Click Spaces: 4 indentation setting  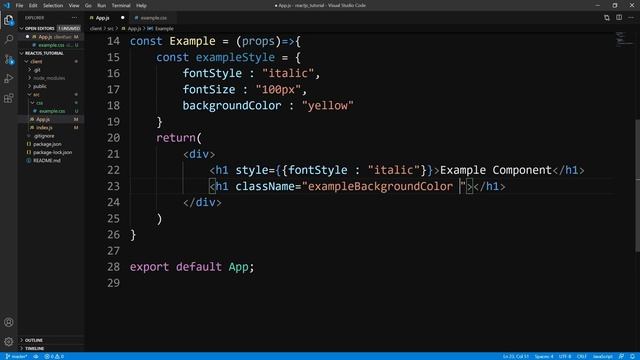pos(544,356)
